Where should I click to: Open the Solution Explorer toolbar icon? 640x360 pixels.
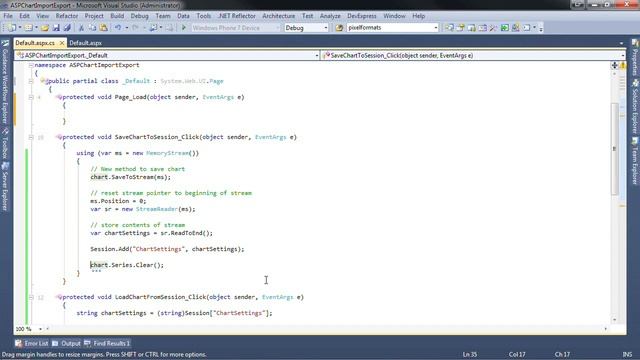pyautogui.click(x=449, y=28)
